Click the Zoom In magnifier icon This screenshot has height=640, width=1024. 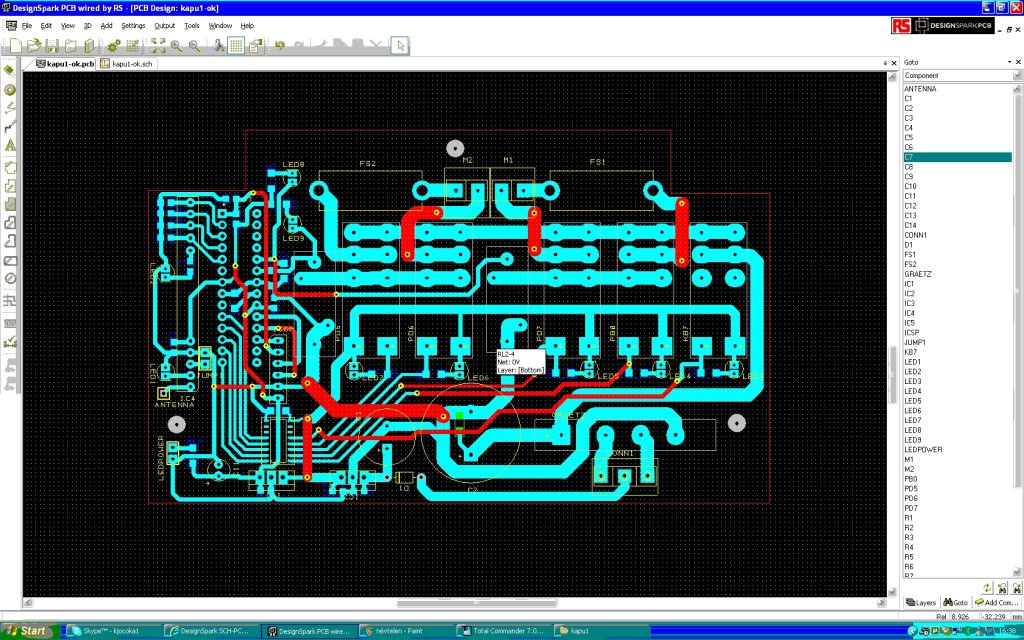[176, 46]
